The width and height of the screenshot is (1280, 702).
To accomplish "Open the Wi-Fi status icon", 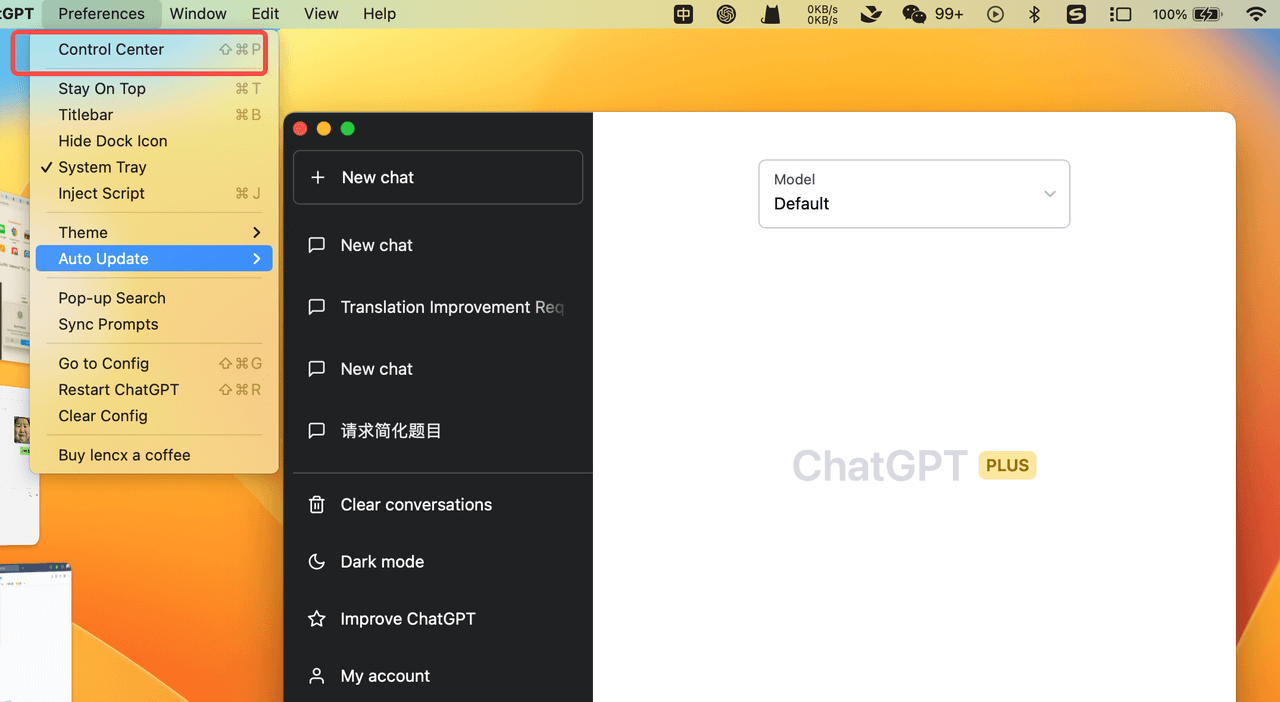I will tap(1256, 14).
